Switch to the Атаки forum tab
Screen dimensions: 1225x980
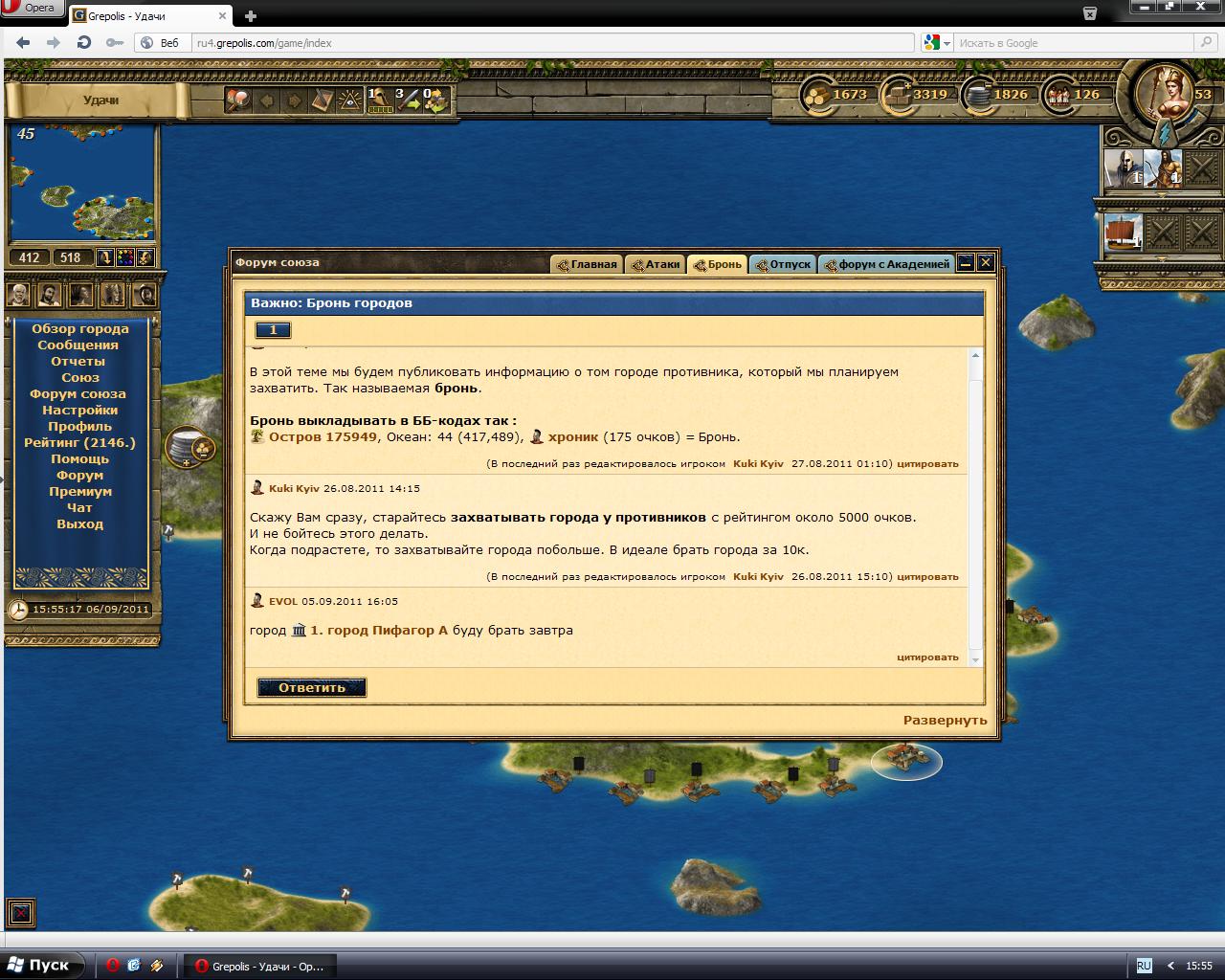656,264
